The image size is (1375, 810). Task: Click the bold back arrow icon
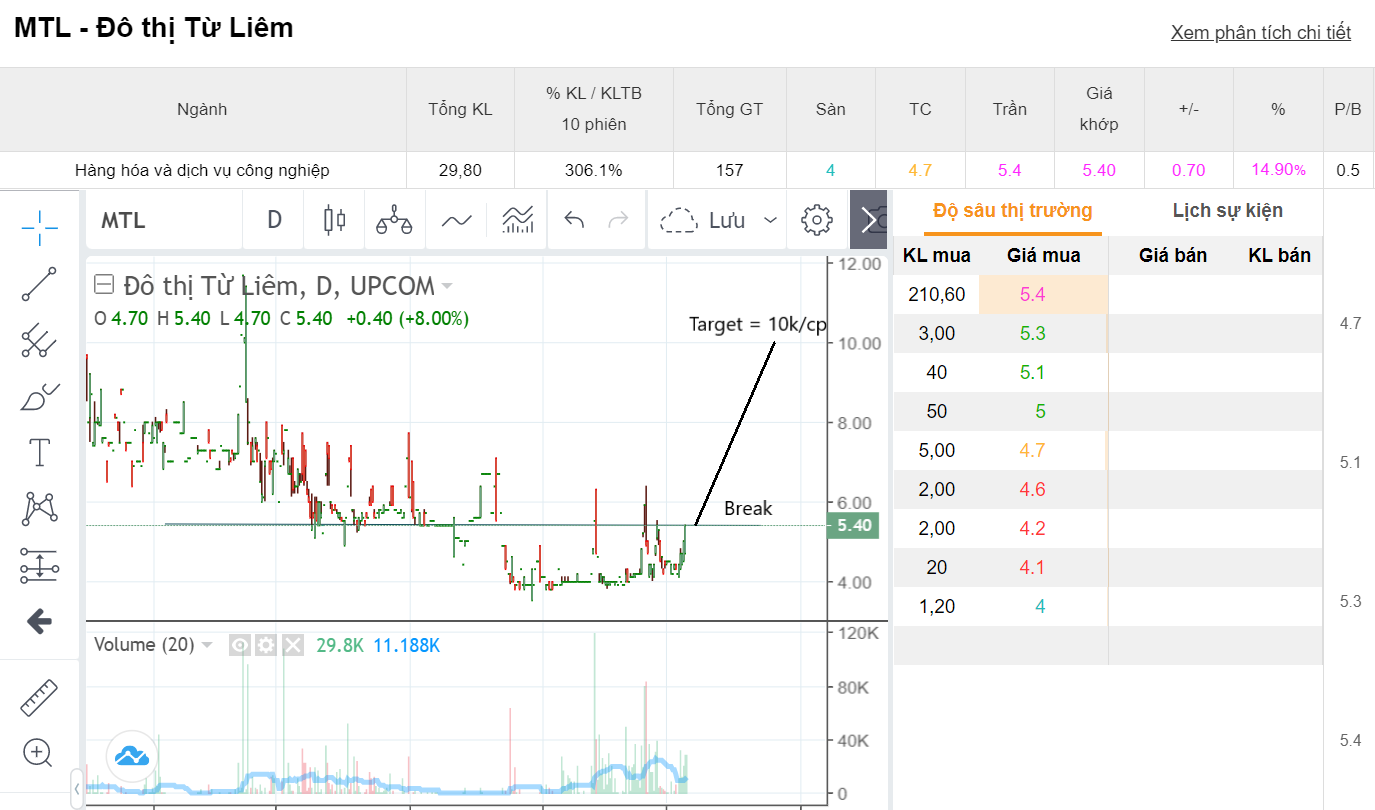39,621
